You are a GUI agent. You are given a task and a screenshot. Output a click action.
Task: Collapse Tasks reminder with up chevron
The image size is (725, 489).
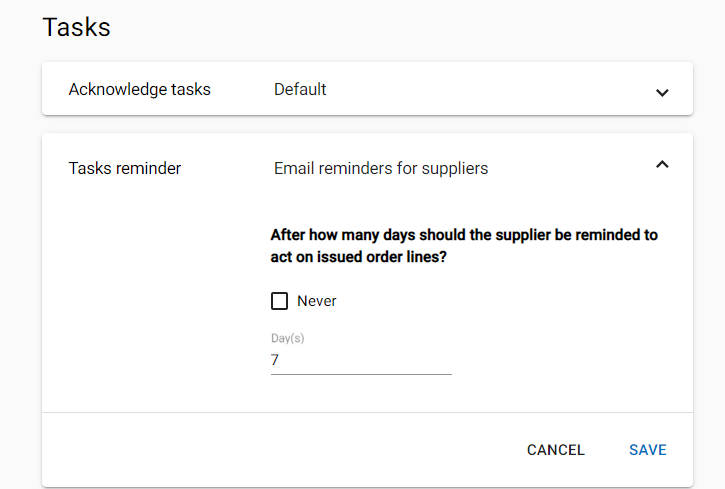(662, 165)
